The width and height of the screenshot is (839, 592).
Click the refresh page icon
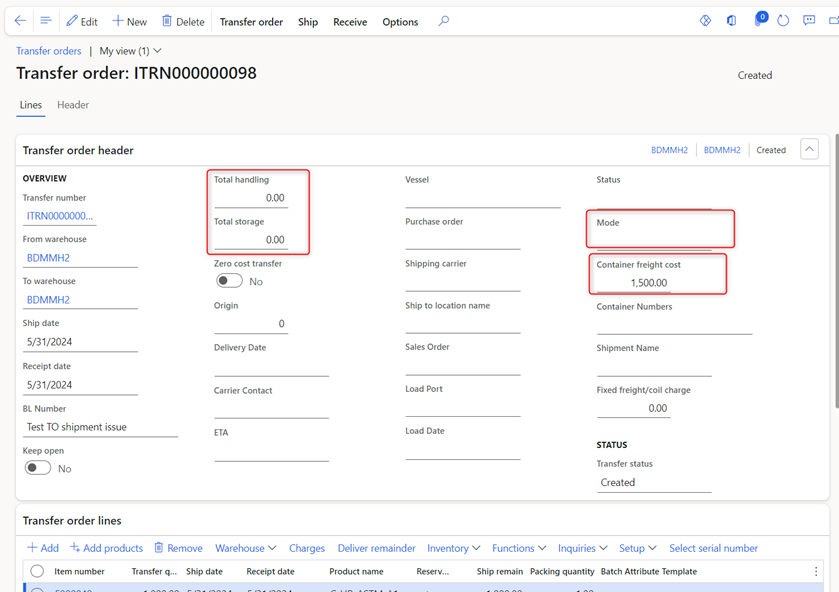pyautogui.click(x=783, y=21)
